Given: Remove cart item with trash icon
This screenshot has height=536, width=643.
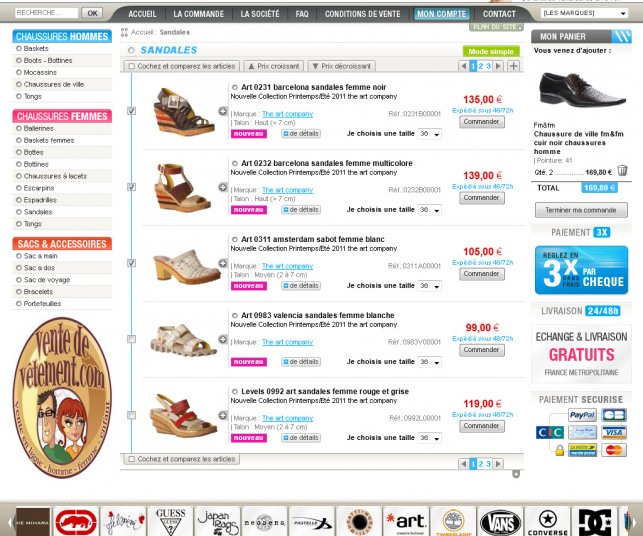Looking at the screenshot, I should pyautogui.click(x=622, y=170).
